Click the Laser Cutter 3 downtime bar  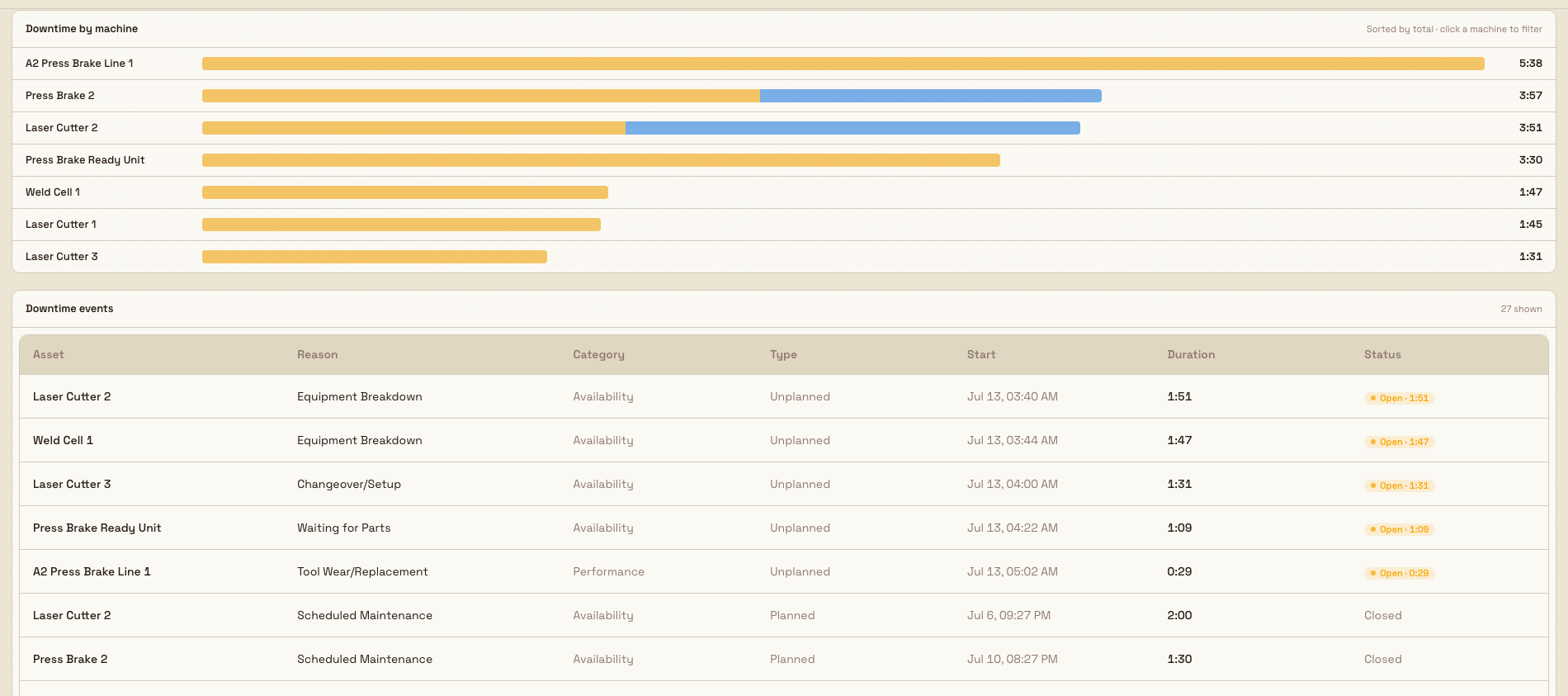click(375, 257)
